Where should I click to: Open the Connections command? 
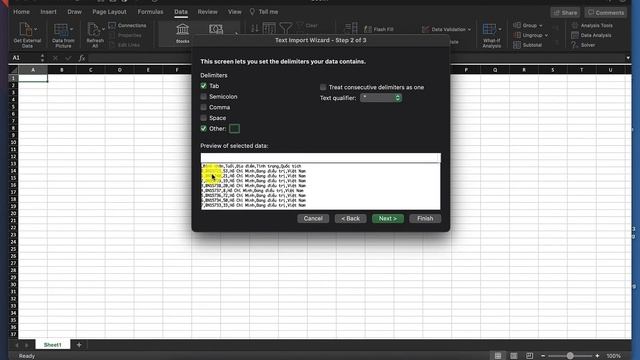point(127,25)
